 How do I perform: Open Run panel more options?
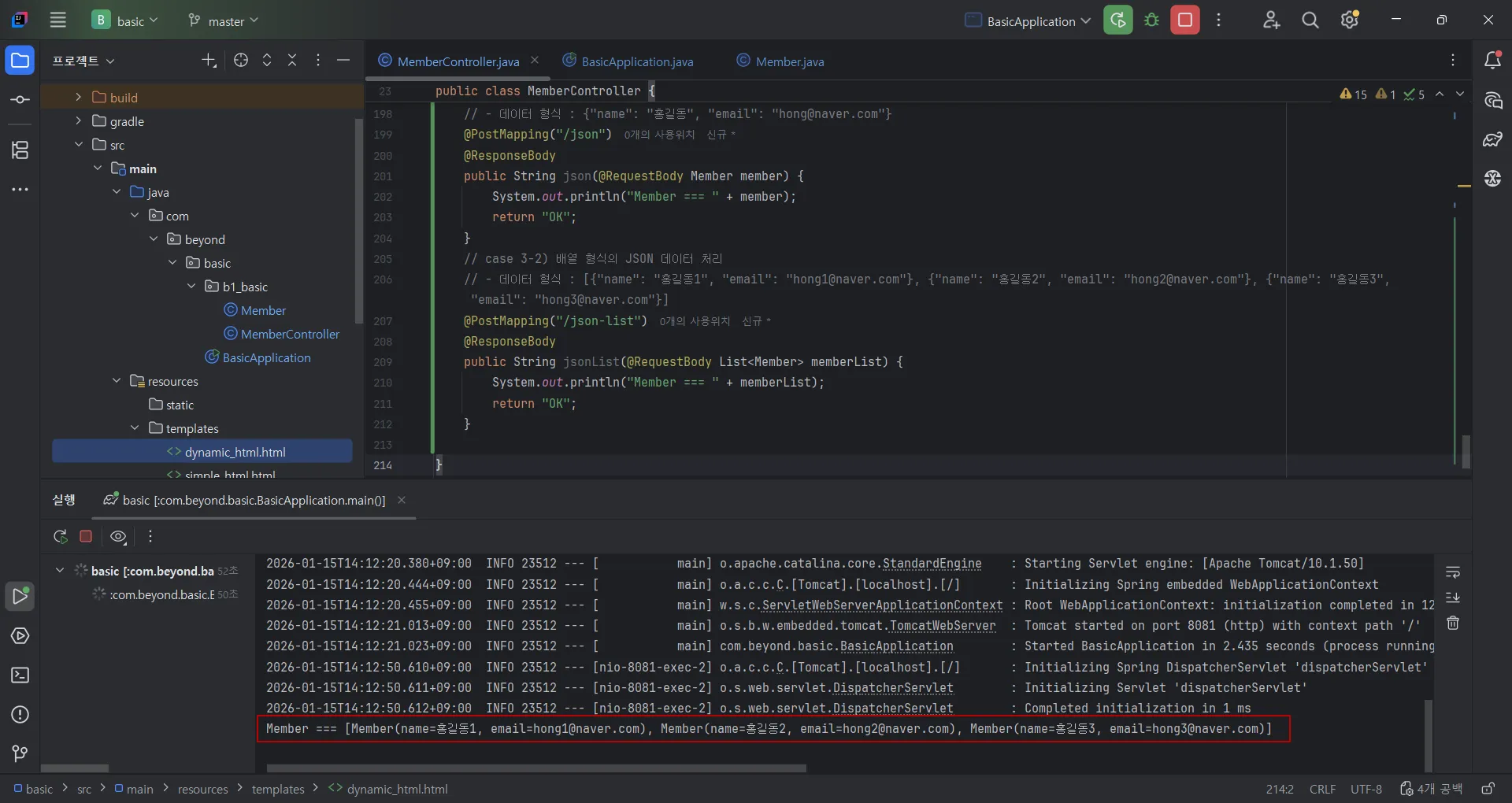[x=150, y=537]
